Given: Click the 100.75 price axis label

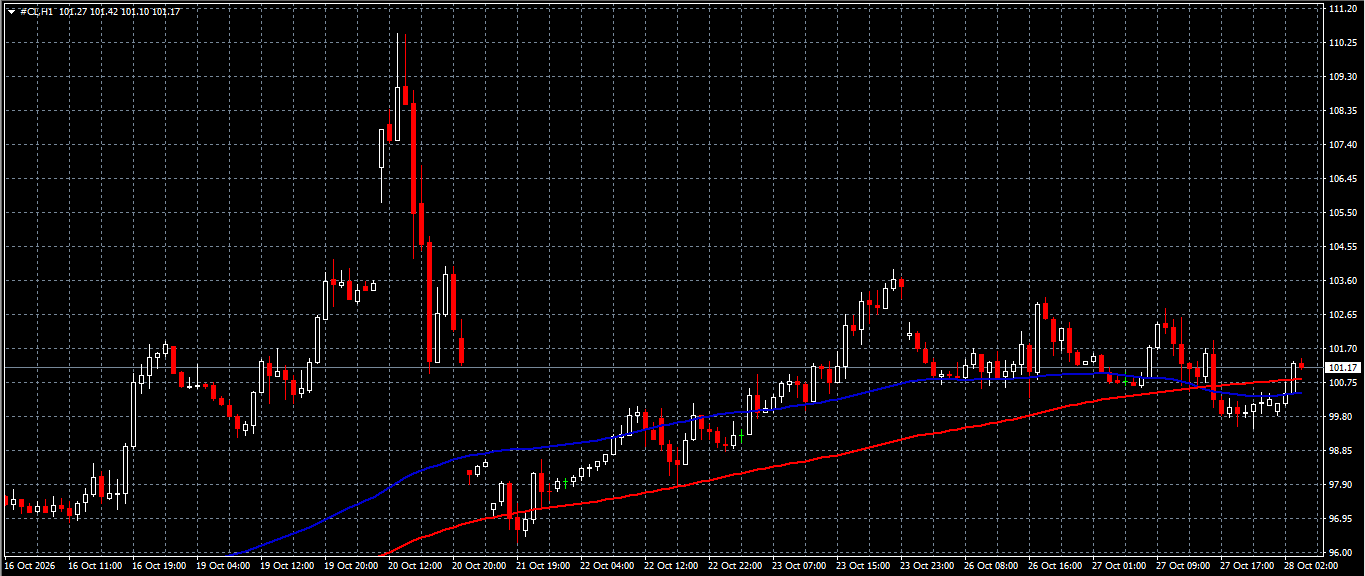Looking at the screenshot, I should point(1343,382).
